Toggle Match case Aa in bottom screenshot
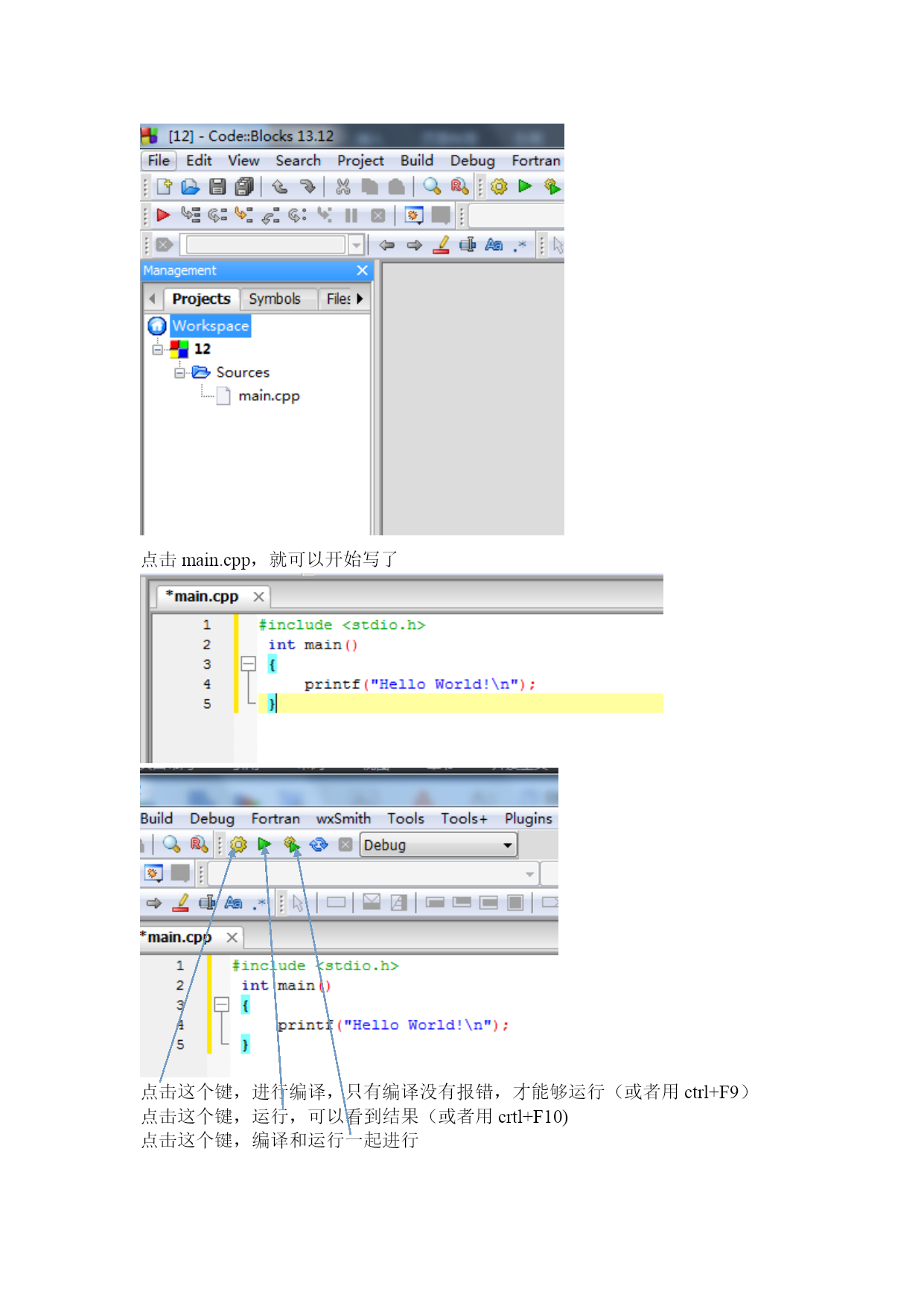The width and height of the screenshot is (924, 1306). (x=233, y=902)
